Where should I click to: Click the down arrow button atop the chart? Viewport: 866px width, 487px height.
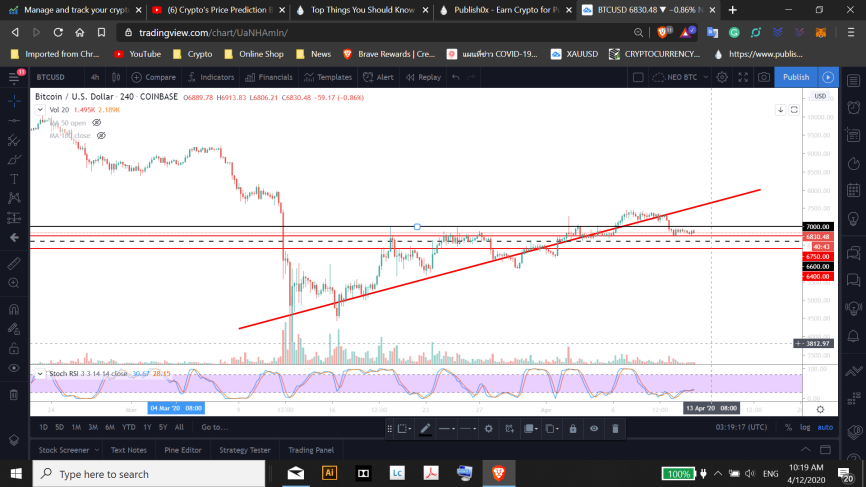[780, 110]
